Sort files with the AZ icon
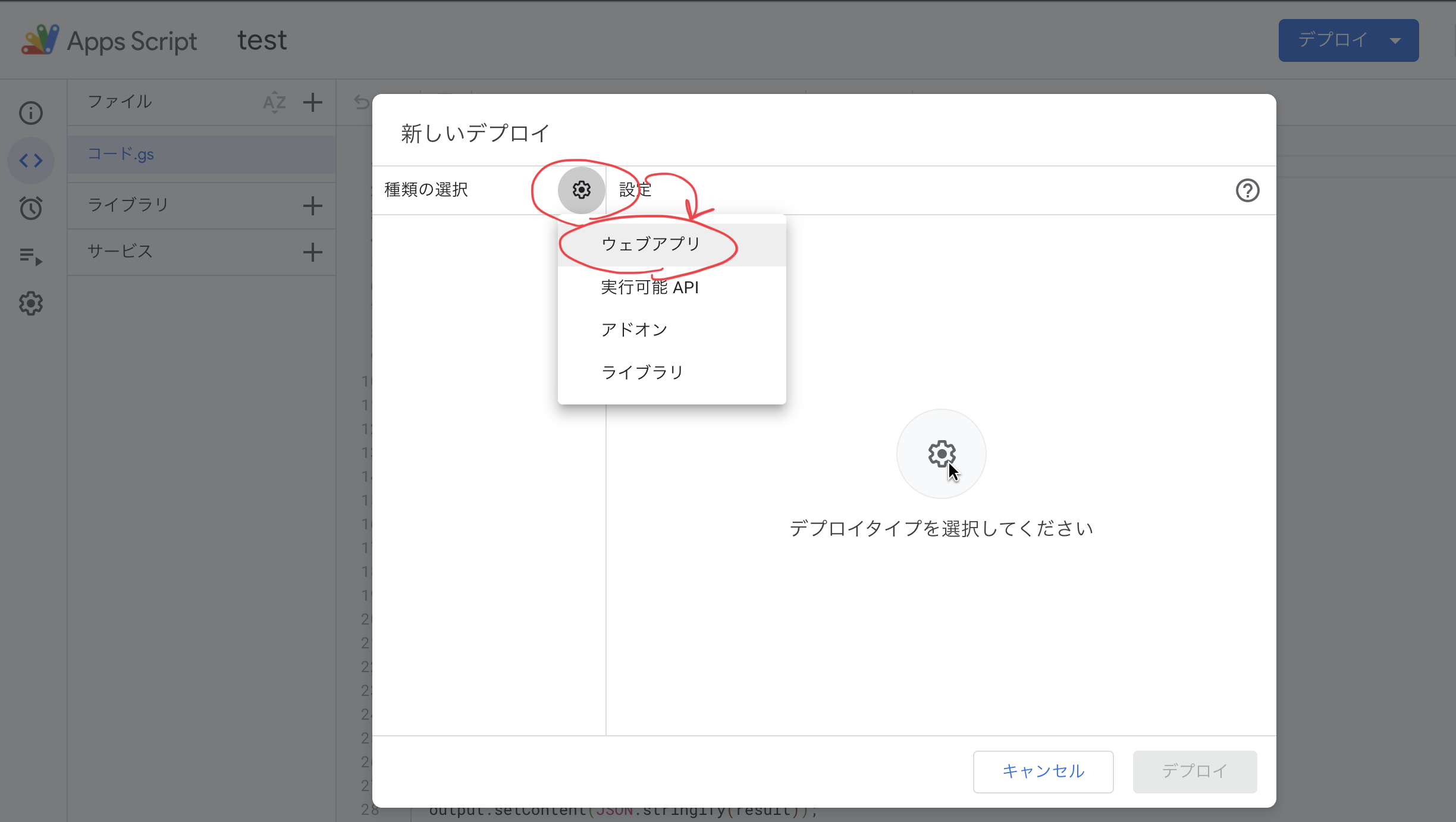This screenshot has width=1456, height=822. tap(274, 102)
